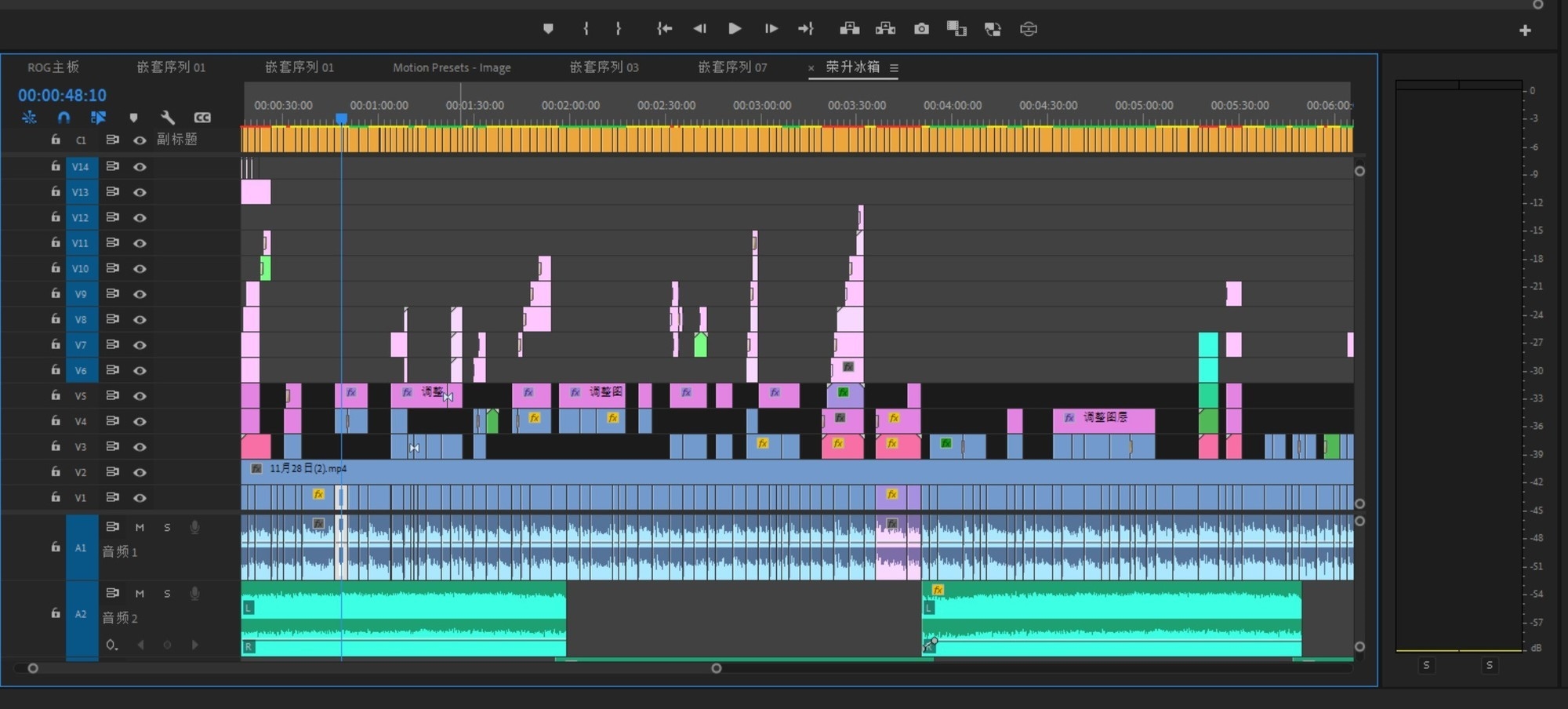
Task: Click the timeline horizontal zoom scrollbar
Action: [374, 668]
